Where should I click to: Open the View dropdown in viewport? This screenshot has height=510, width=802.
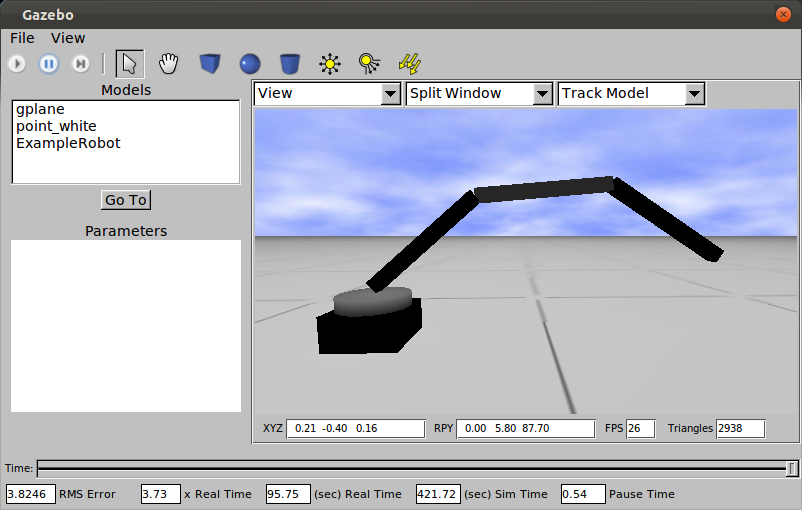coord(327,94)
